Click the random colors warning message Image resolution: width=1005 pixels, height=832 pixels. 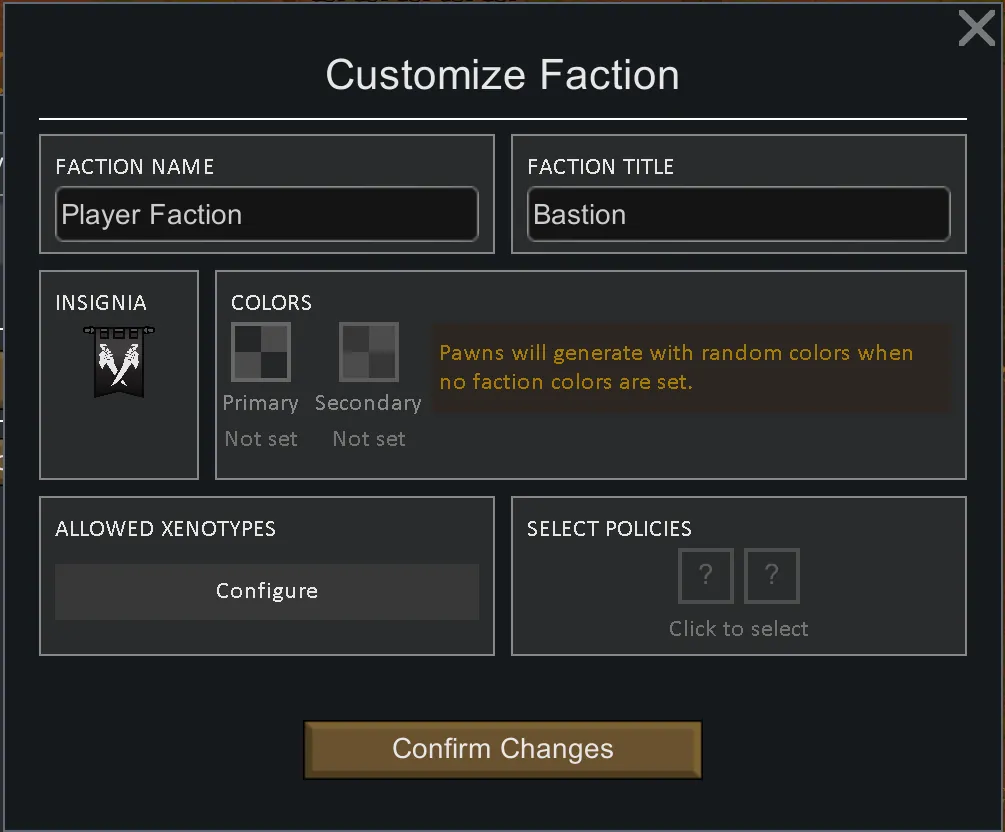676,367
